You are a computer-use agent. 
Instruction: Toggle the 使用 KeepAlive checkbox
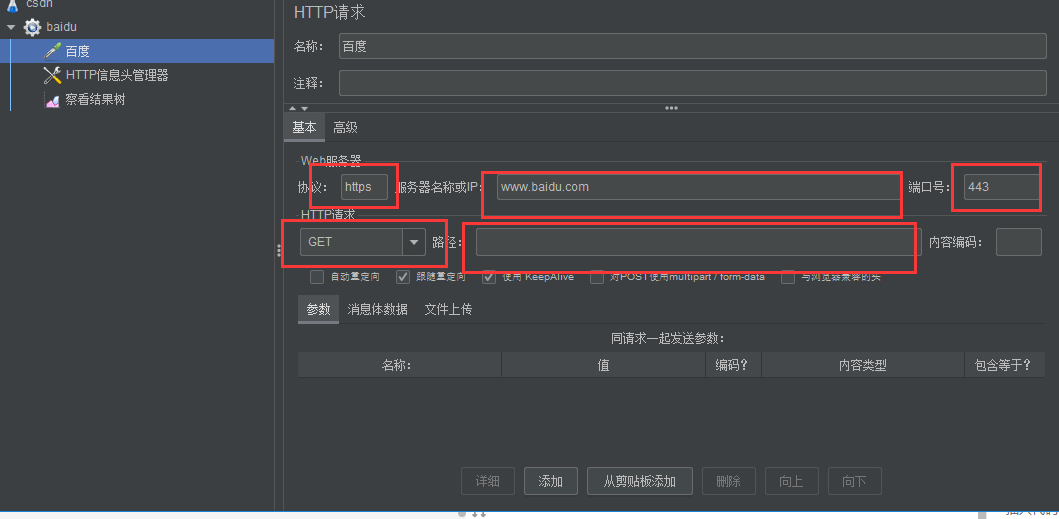point(489,276)
